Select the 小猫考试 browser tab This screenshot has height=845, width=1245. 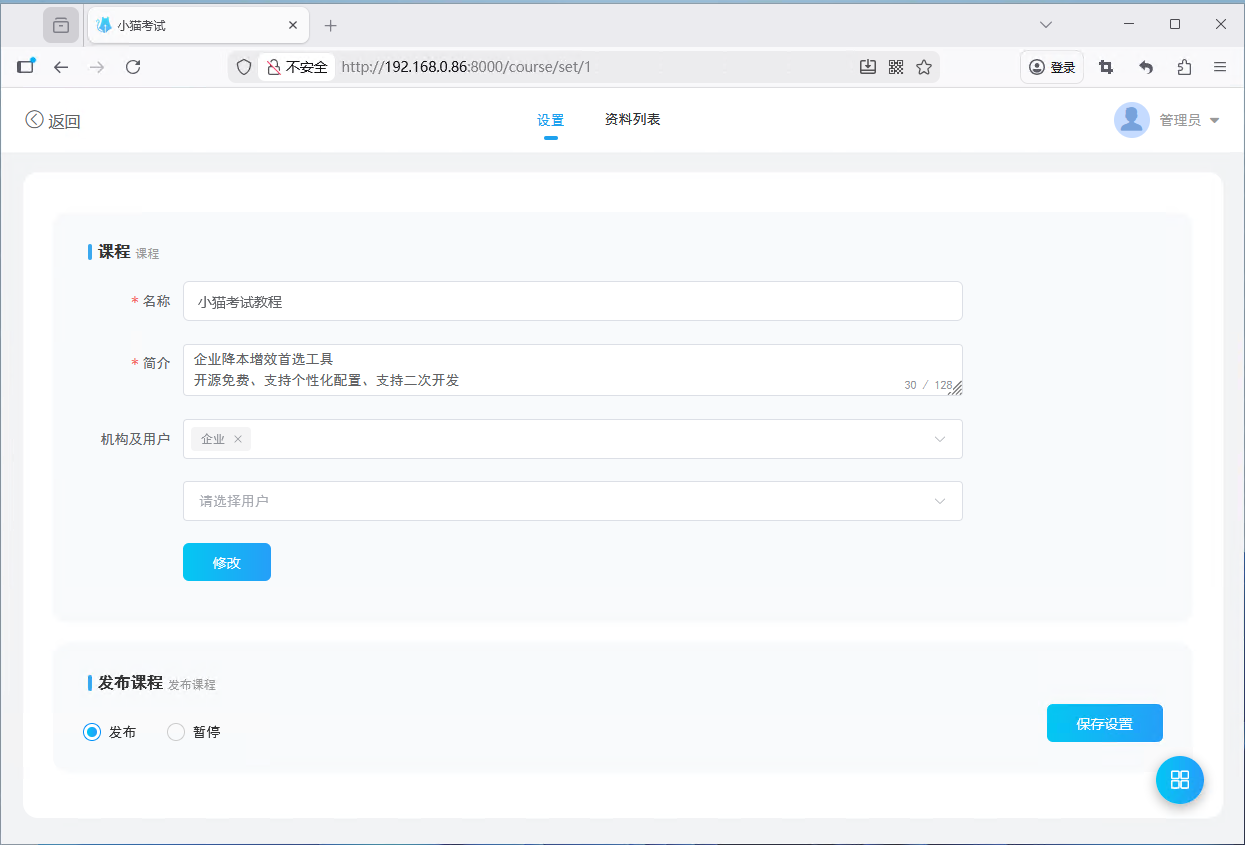(x=197, y=25)
